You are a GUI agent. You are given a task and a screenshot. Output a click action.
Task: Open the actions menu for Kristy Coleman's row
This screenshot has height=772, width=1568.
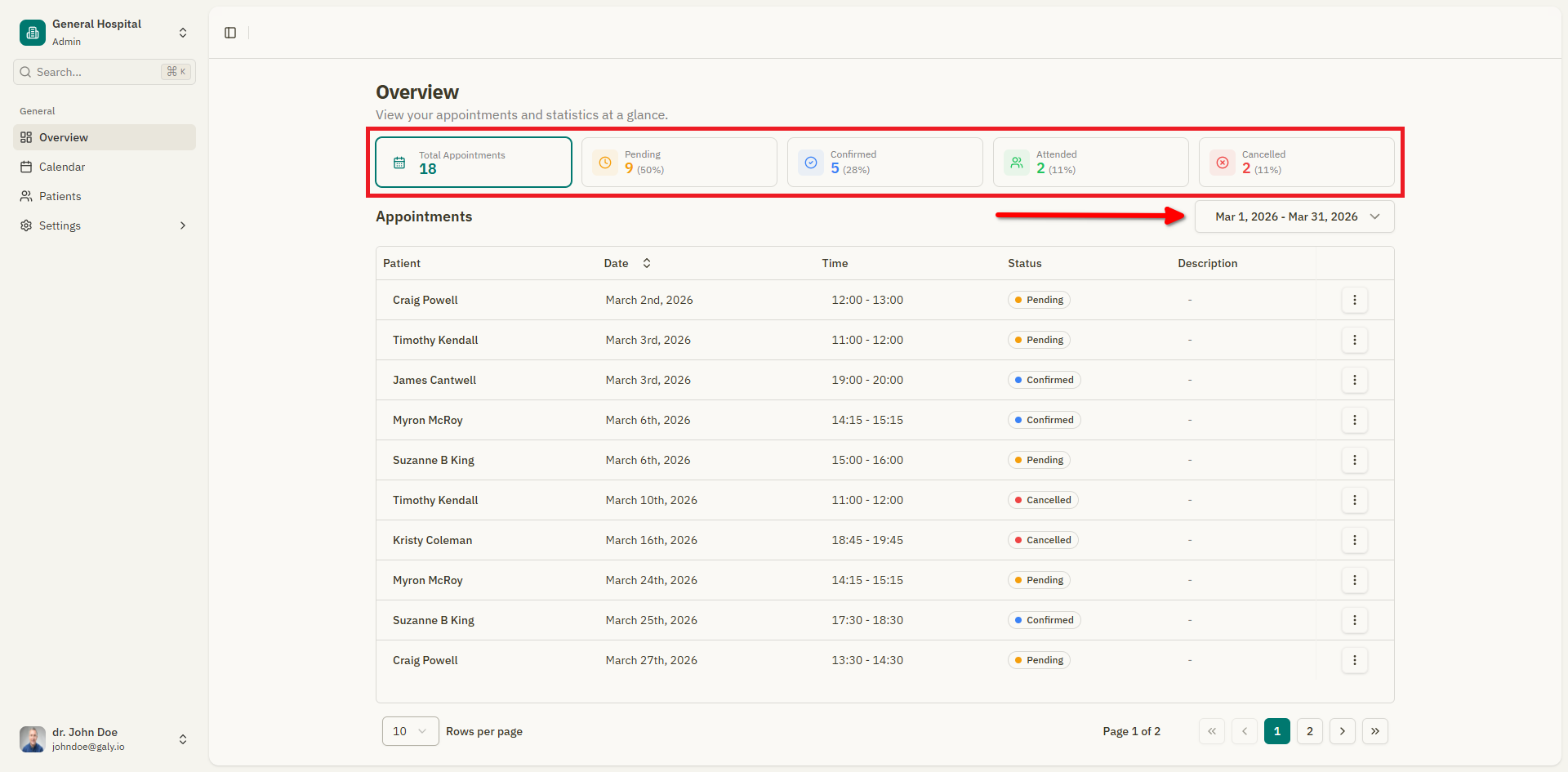(1355, 540)
